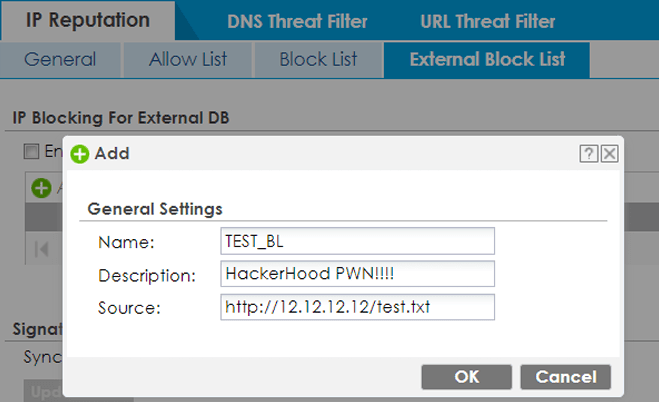
Task: Click the green add icon in the list toolbar
Action: 41,187
